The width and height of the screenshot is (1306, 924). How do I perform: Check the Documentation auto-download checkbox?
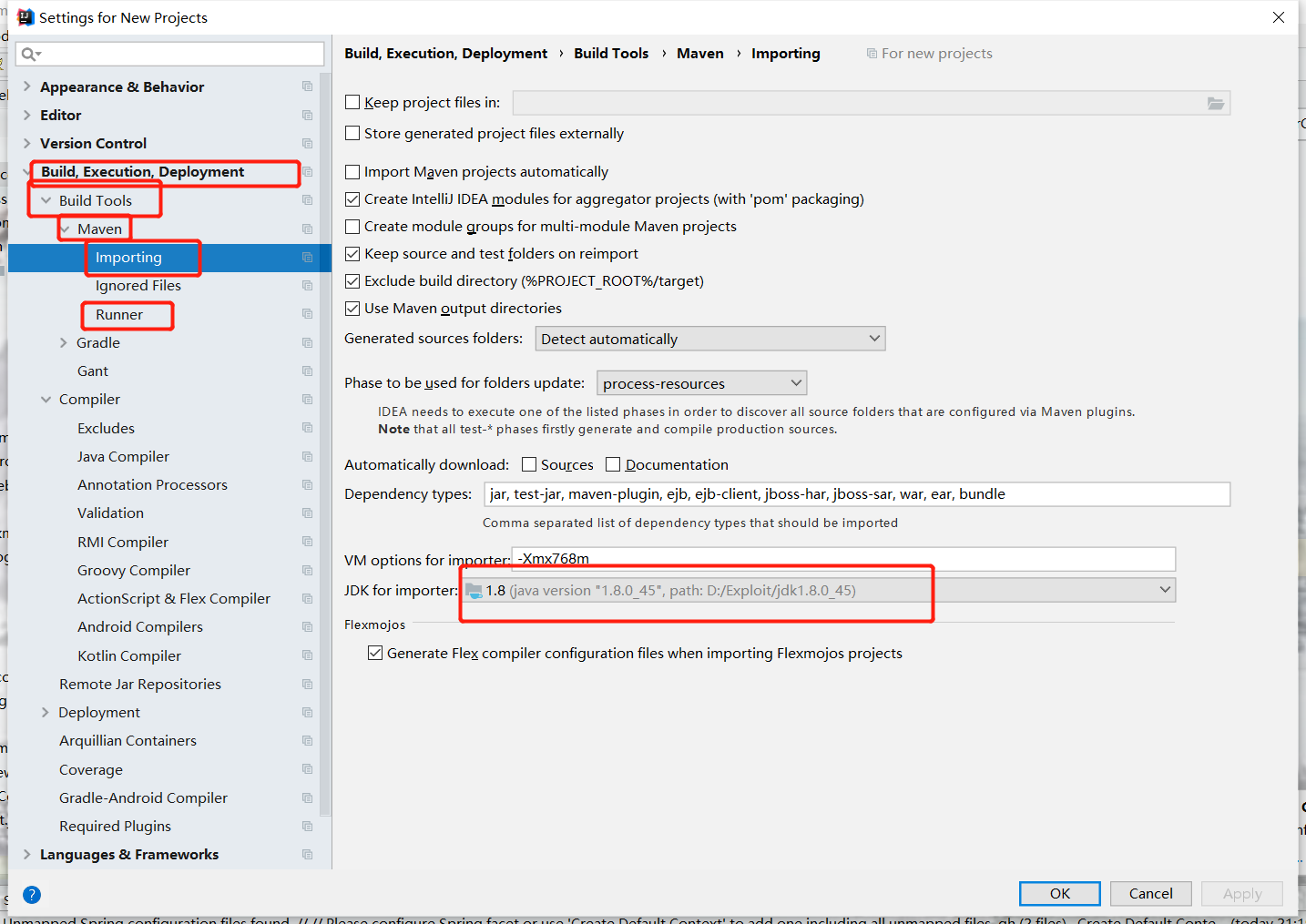pos(613,464)
